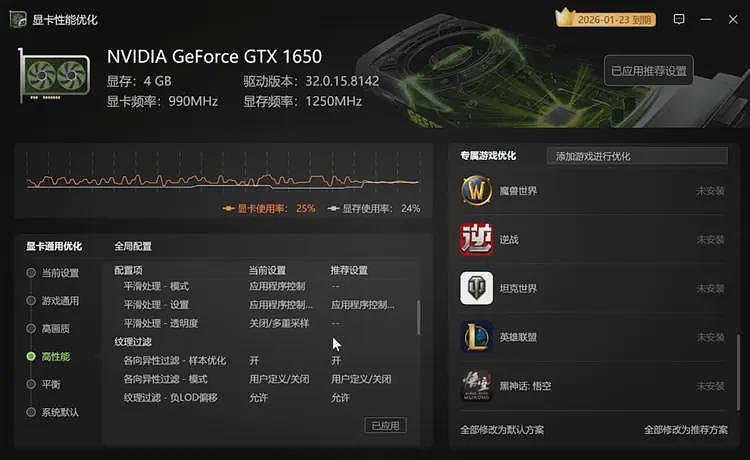Open the 全局配置 tab
The image size is (750, 460).
(133, 246)
